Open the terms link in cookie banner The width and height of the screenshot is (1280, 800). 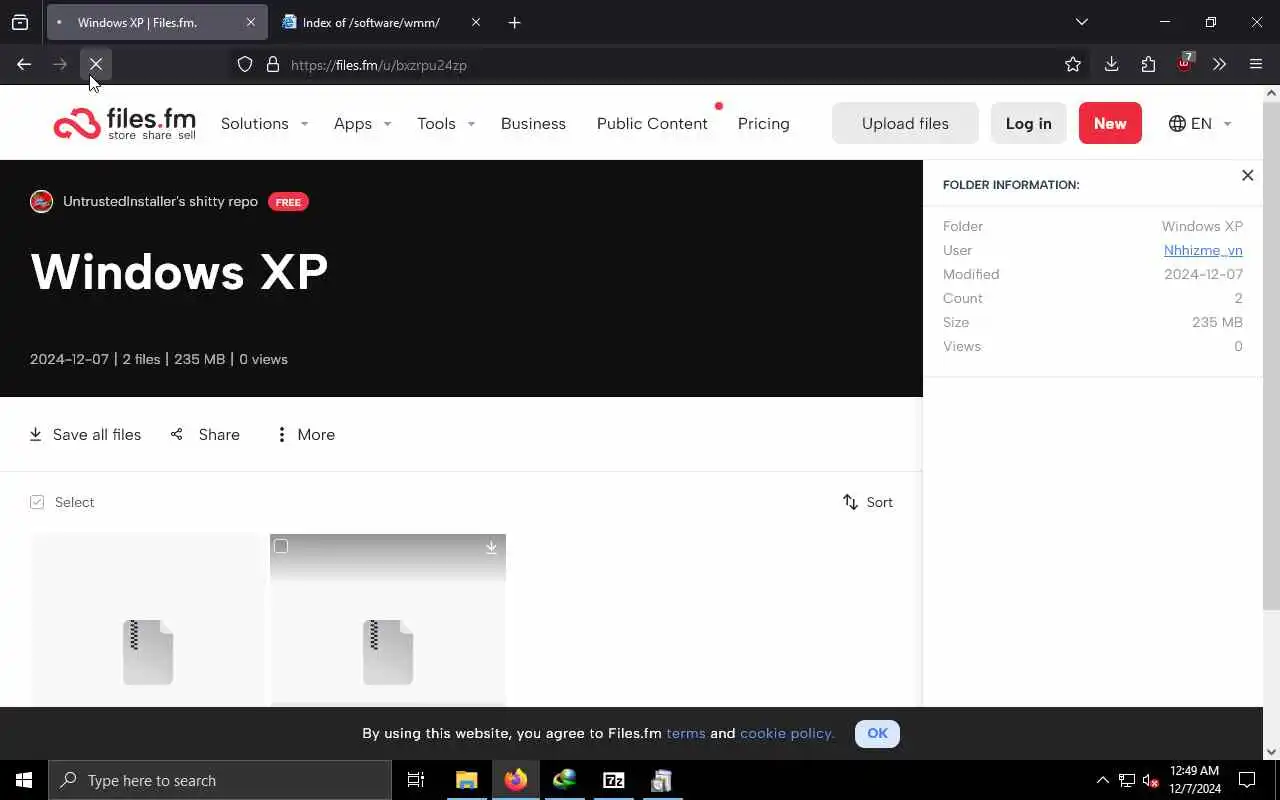pos(686,733)
